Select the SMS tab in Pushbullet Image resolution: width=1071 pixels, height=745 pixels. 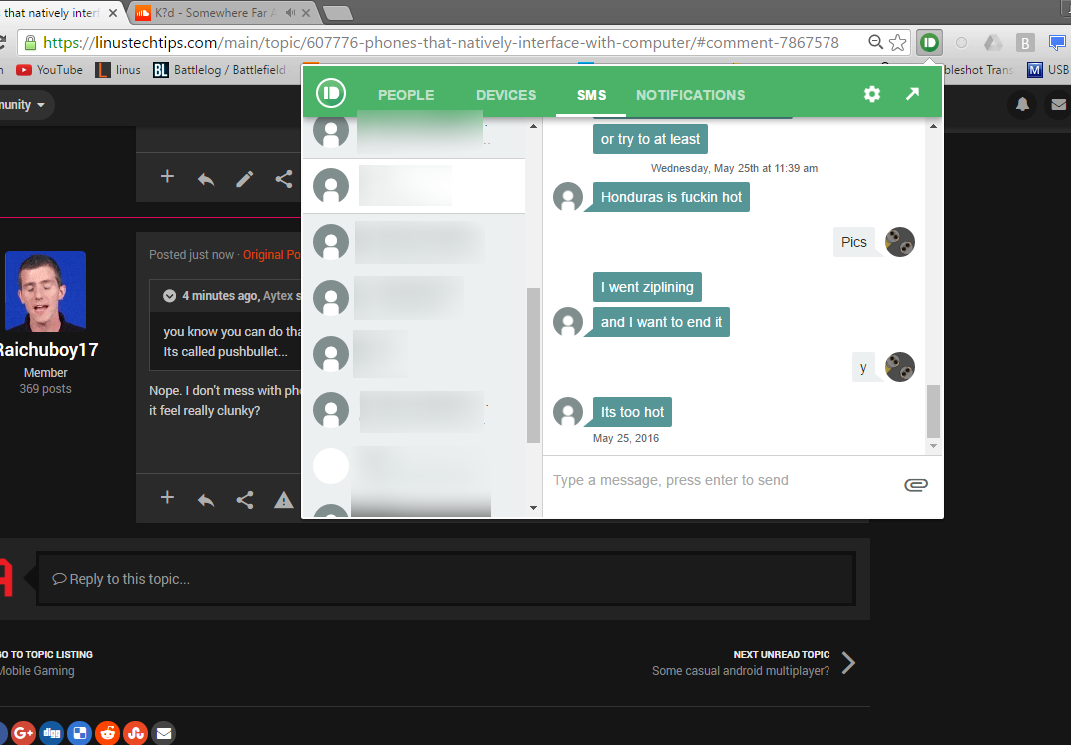(592, 95)
